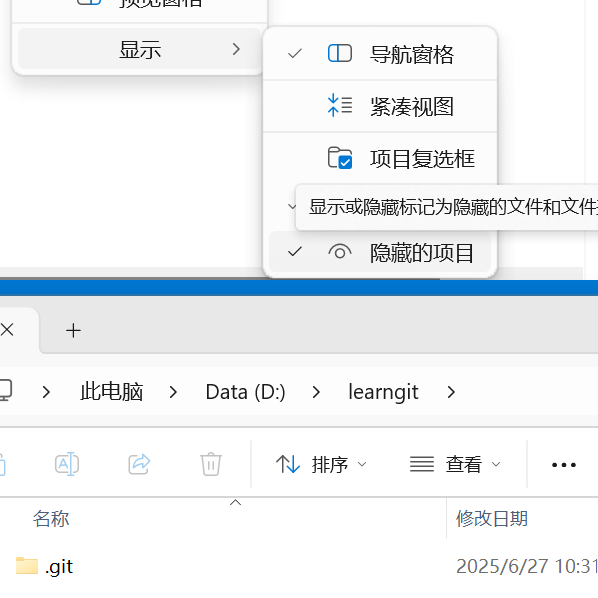Click the 查看 view lines icon

(x=422, y=464)
